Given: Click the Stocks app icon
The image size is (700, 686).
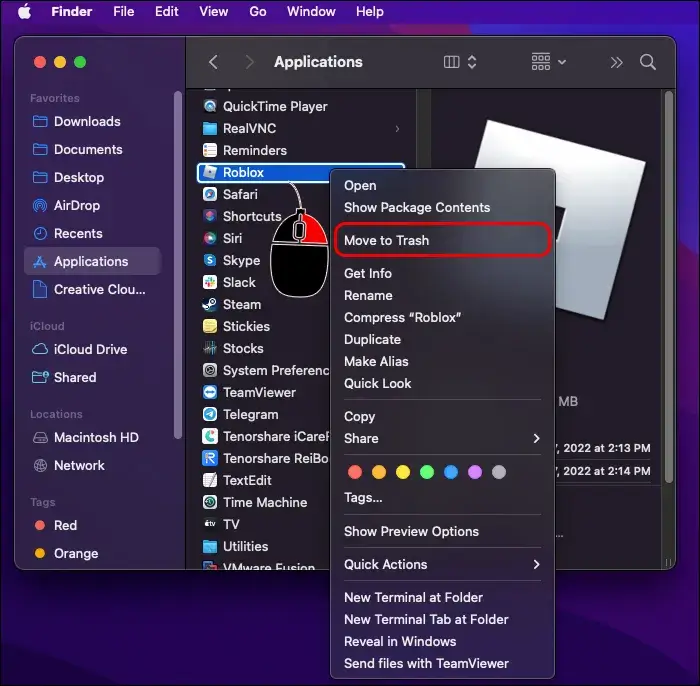Looking at the screenshot, I should coord(210,348).
